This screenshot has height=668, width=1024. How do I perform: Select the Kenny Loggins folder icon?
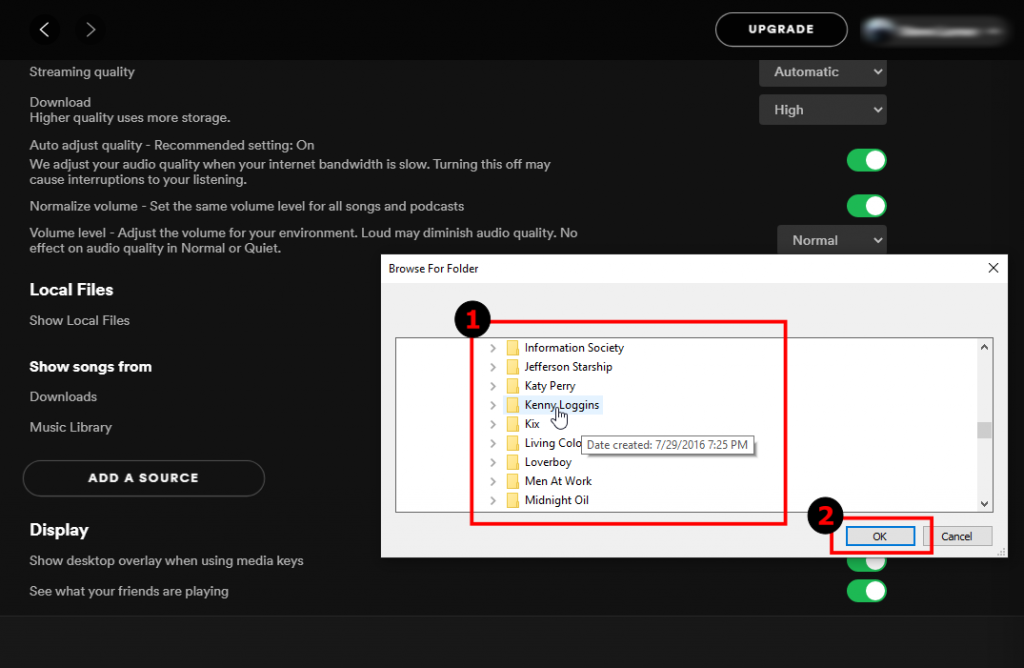point(513,405)
